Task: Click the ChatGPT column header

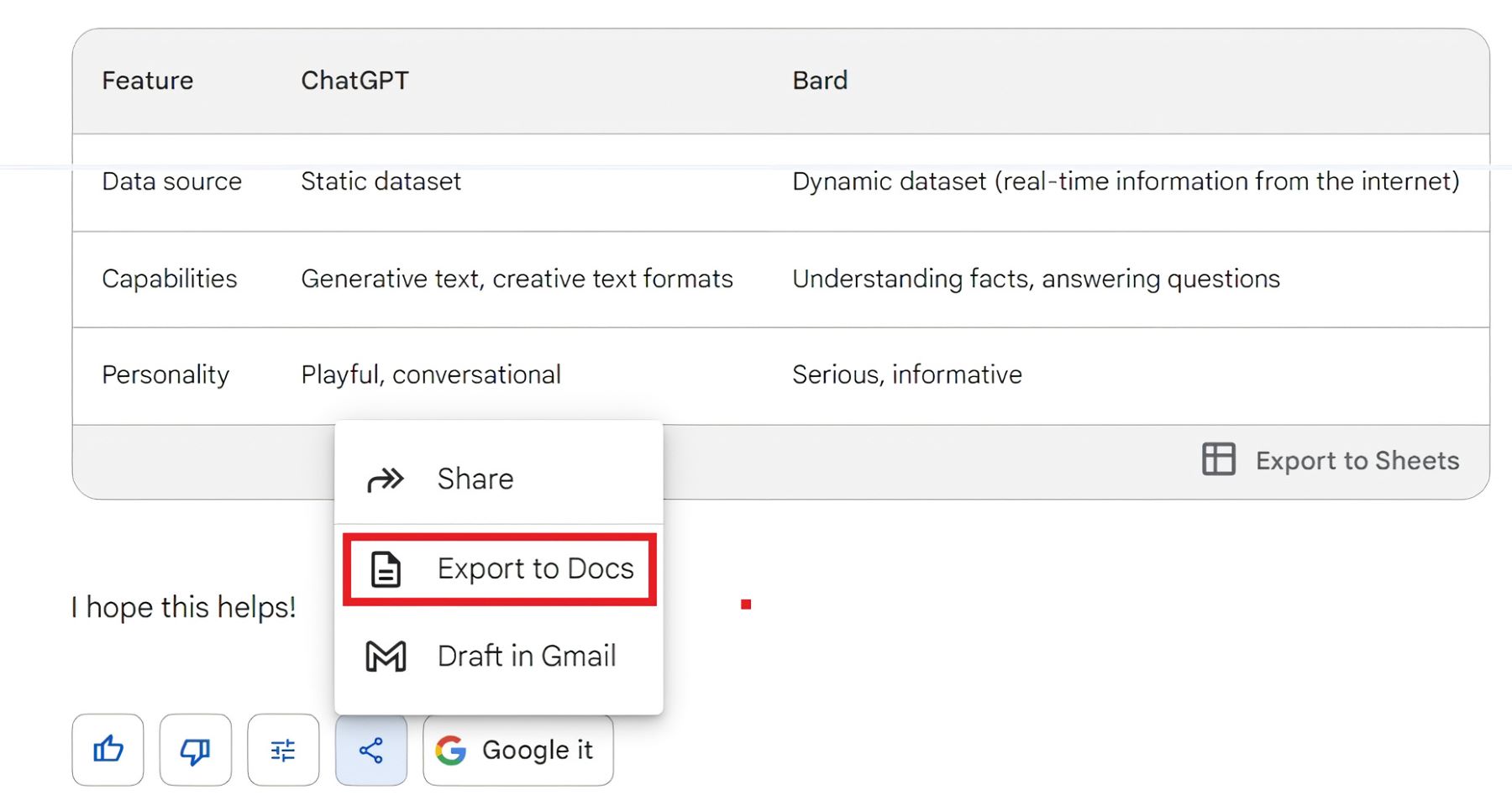Action: click(x=354, y=81)
